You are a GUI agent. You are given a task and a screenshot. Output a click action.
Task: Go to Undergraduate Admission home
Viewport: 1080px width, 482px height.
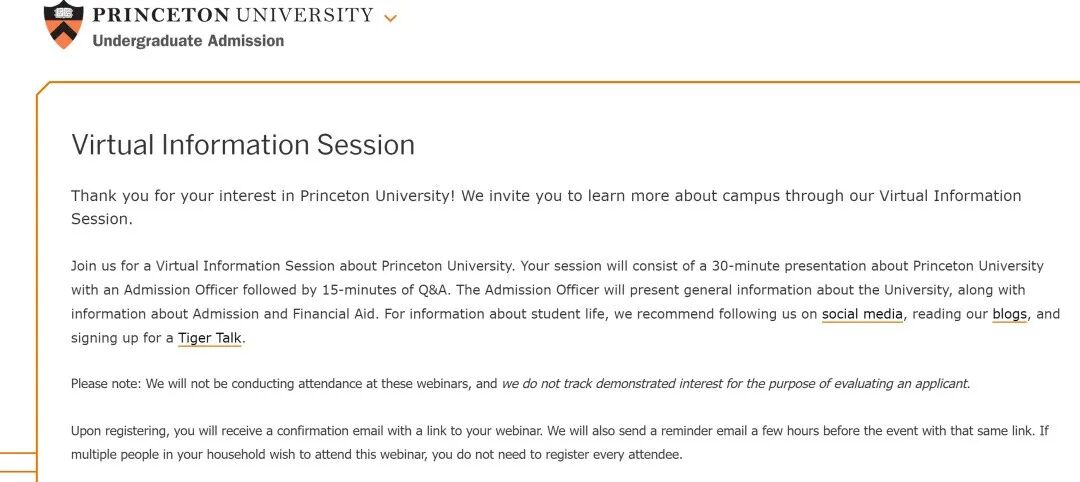[188, 41]
